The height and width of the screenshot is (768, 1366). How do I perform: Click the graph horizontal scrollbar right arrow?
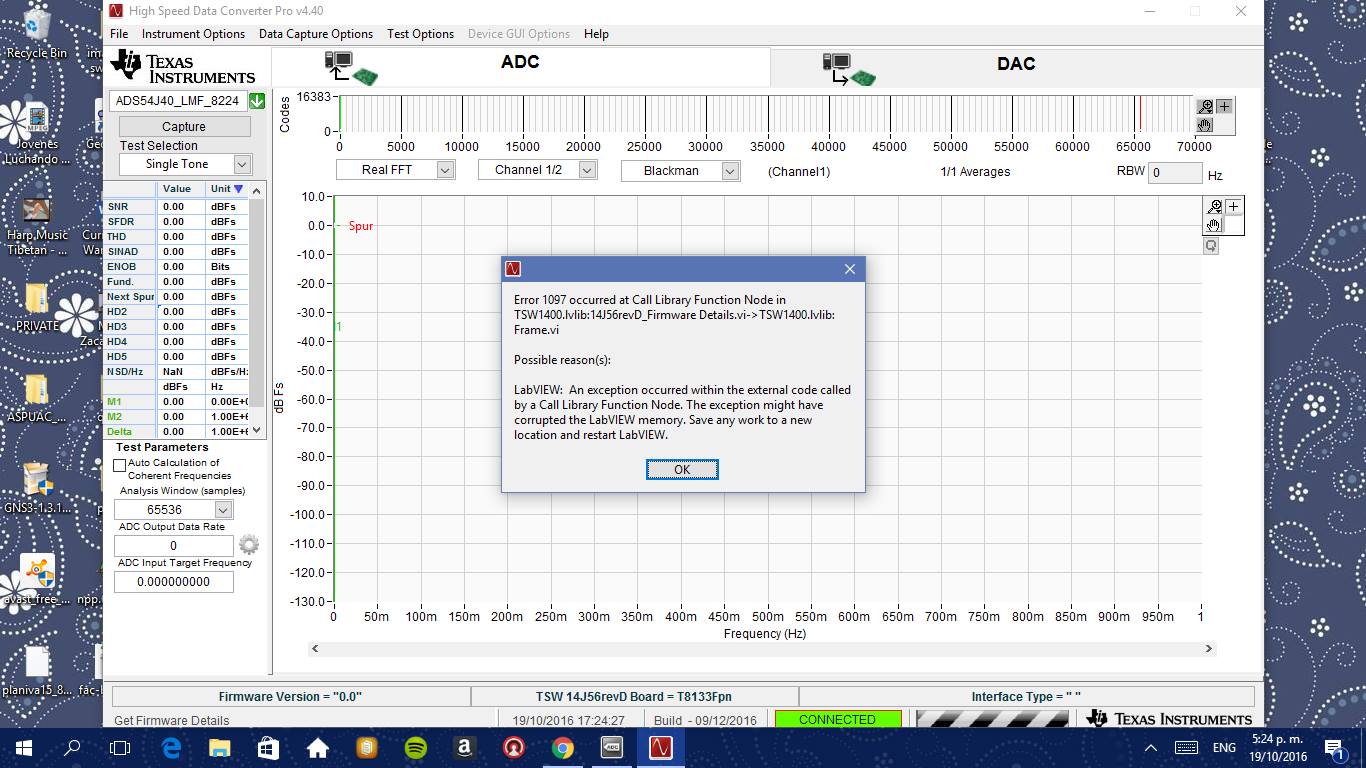pyautogui.click(x=1208, y=648)
